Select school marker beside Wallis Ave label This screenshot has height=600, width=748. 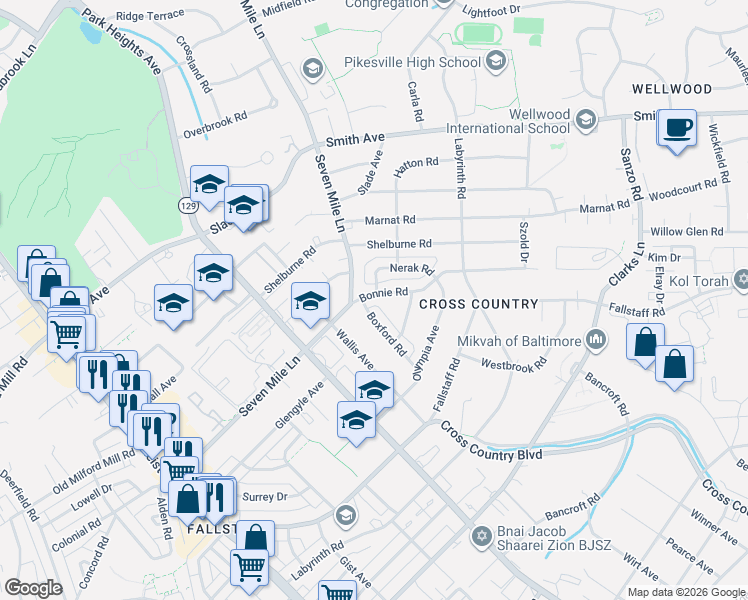pos(374,391)
